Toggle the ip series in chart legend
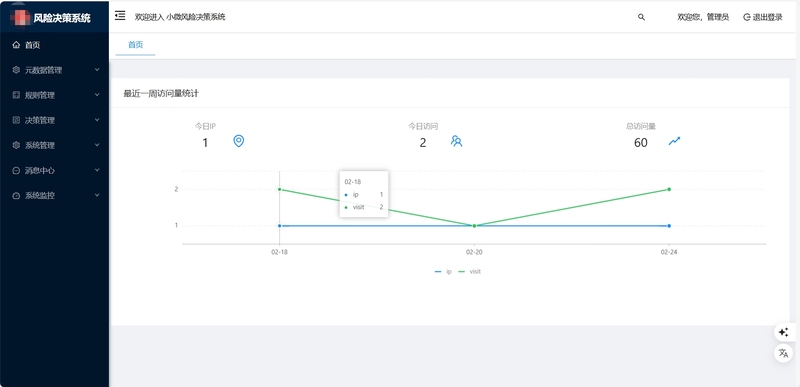800x387 pixels. tap(443, 272)
